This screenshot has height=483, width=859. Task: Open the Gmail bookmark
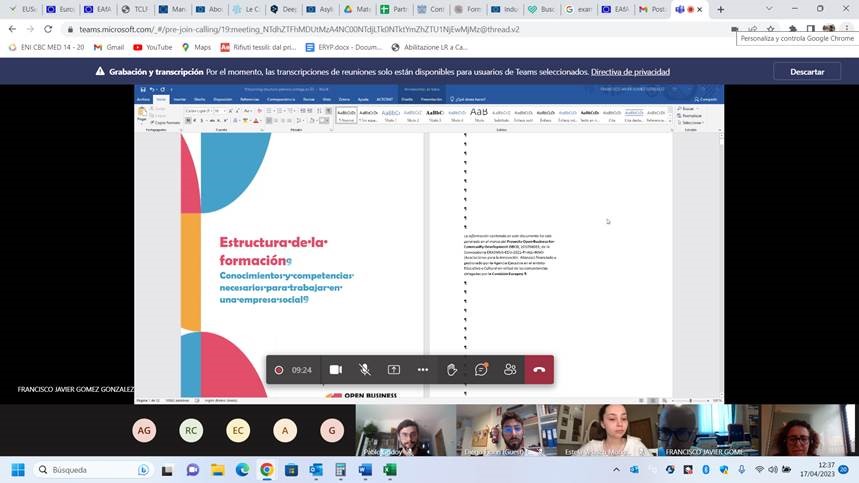pyautogui.click(x=109, y=48)
